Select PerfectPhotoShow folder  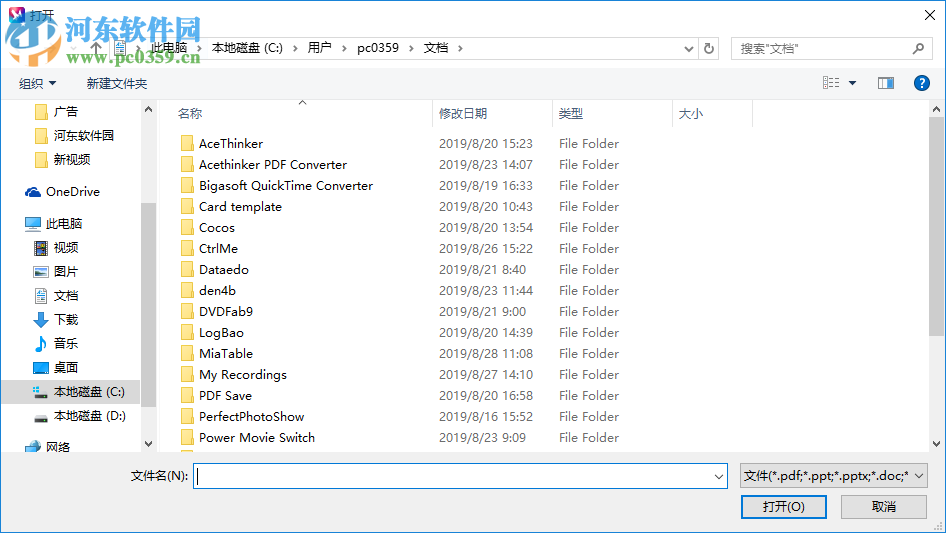252,417
